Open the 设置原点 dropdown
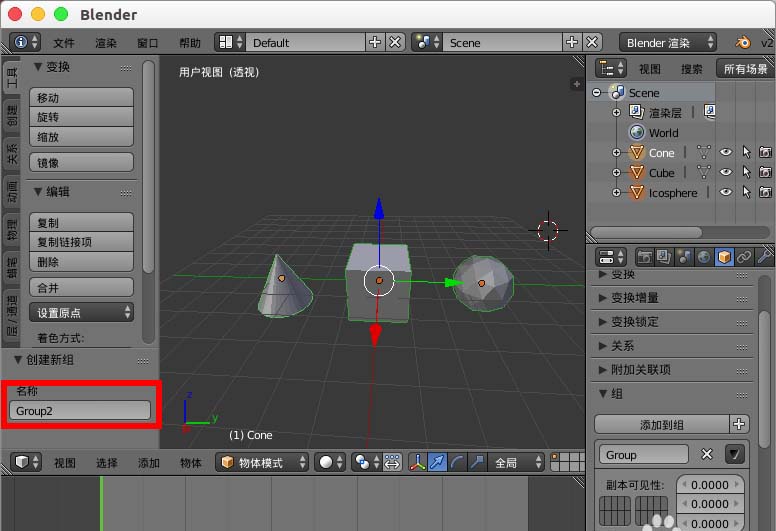 tap(81, 312)
